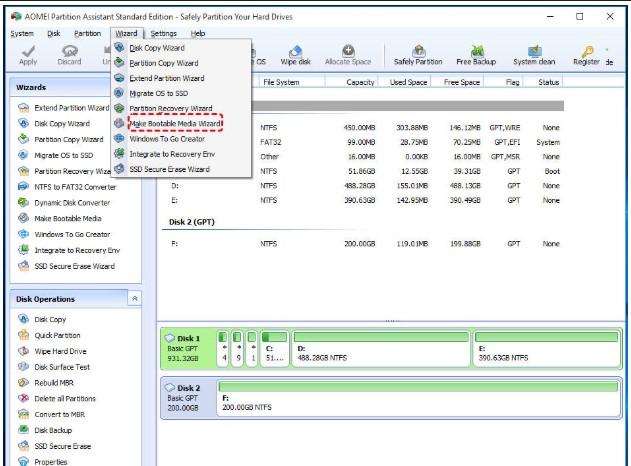Select the F: partition row under Disk 2
This screenshot has height=466, width=631.
point(365,244)
